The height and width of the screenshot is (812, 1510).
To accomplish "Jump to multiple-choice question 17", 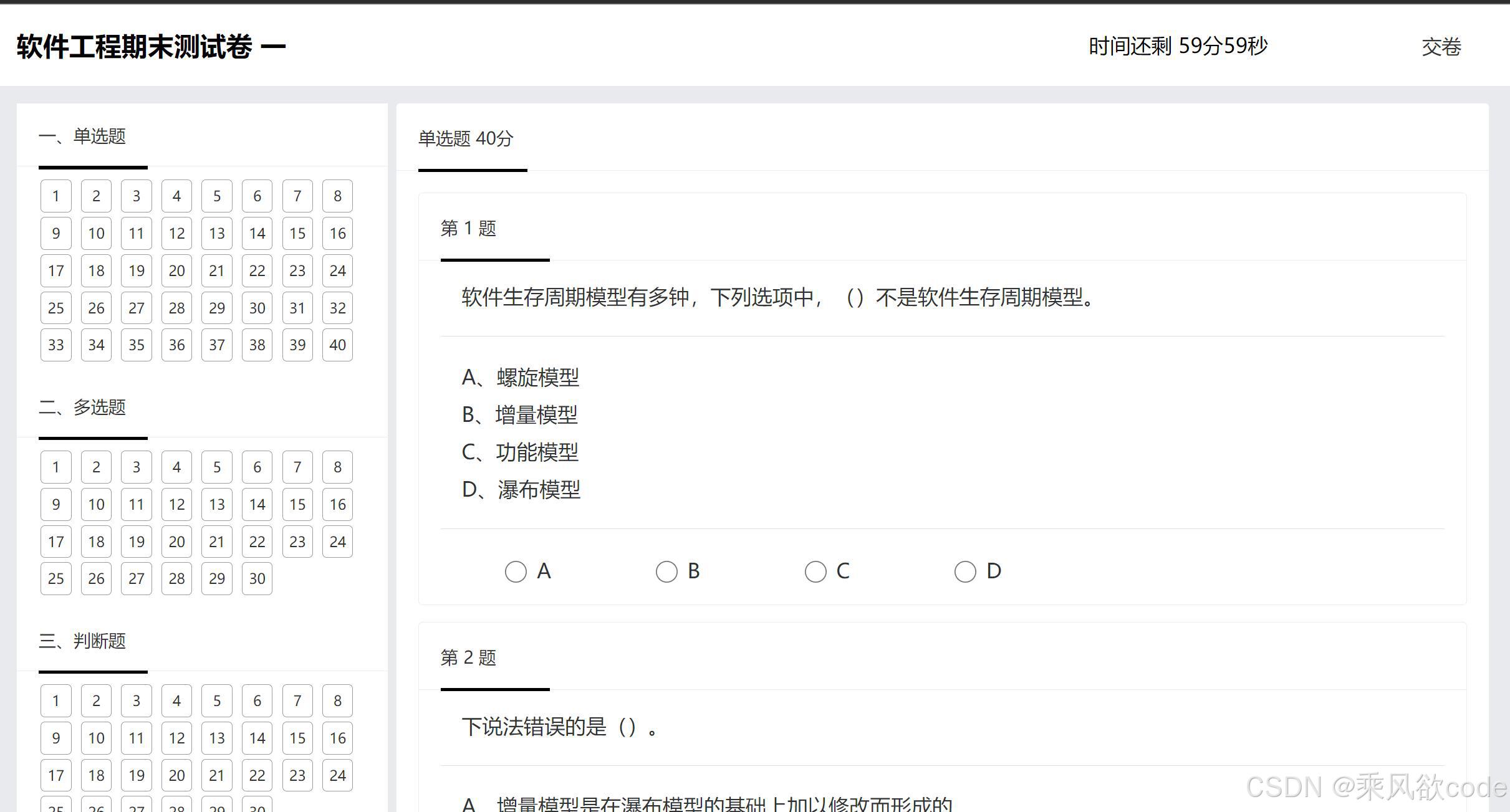I will (x=55, y=541).
